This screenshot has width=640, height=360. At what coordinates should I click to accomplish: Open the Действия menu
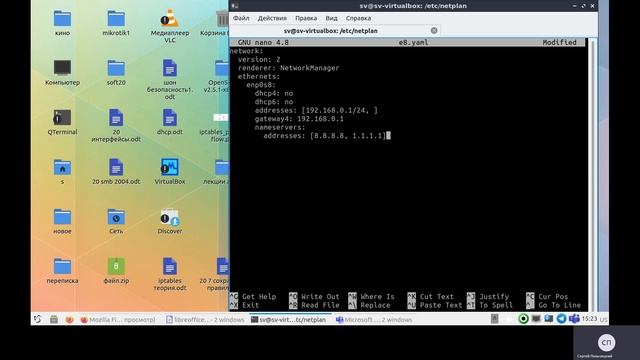(x=272, y=18)
